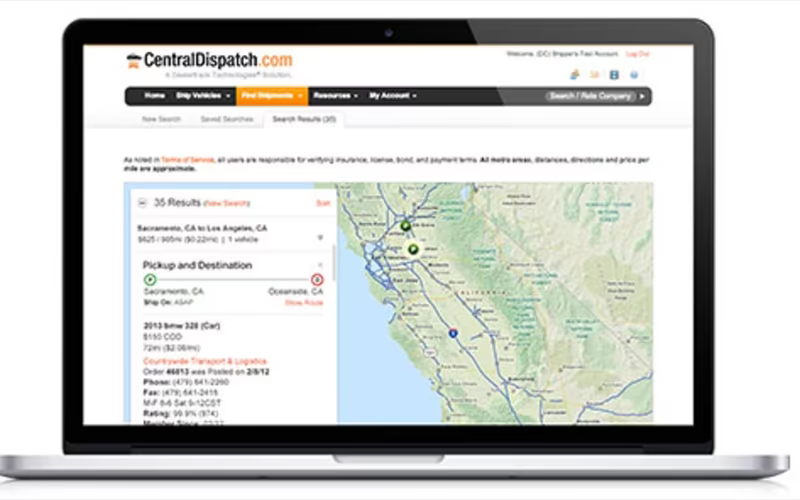The image size is (800, 500).
Task: Click the Order posted on 2/8/12 line
Action: pos(206,372)
